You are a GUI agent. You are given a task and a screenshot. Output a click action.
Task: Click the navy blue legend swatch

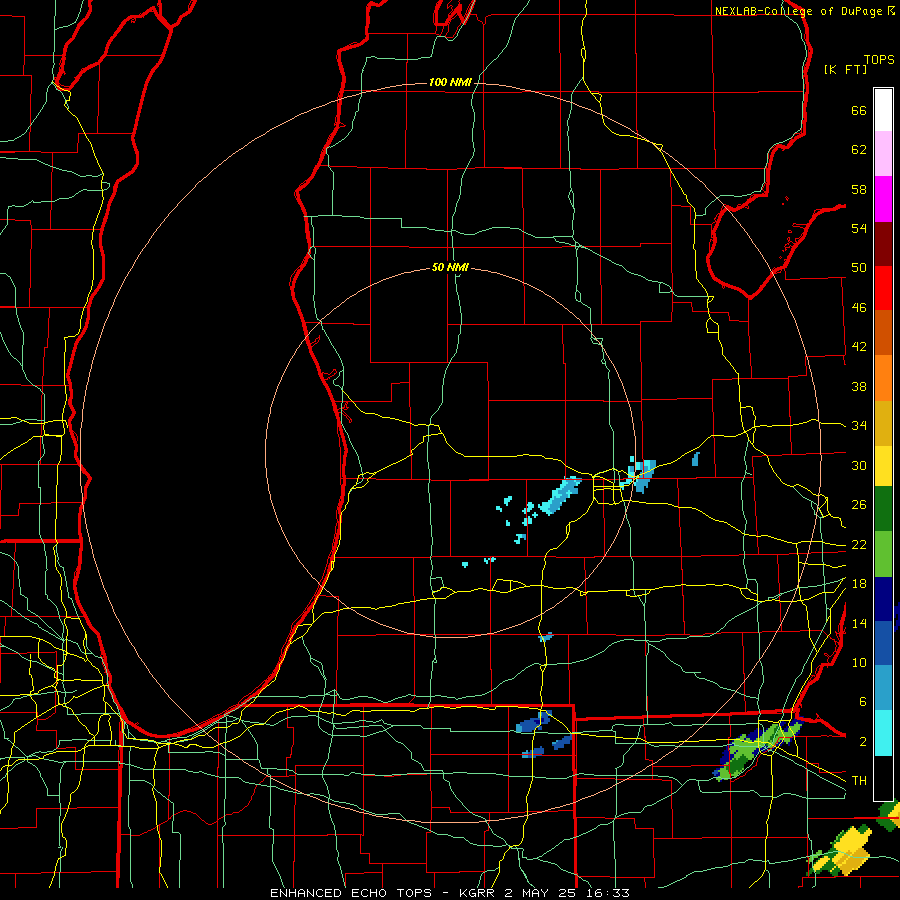click(883, 599)
